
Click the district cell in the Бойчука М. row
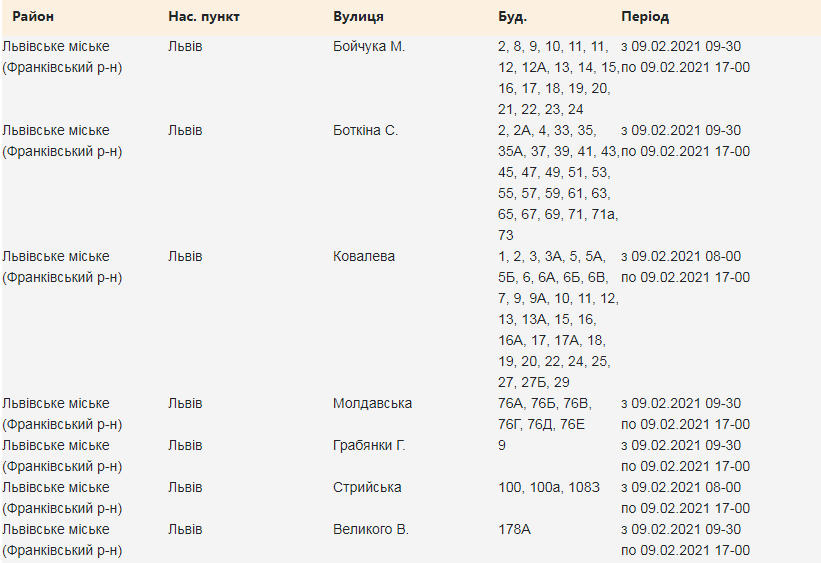[x=62, y=56]
